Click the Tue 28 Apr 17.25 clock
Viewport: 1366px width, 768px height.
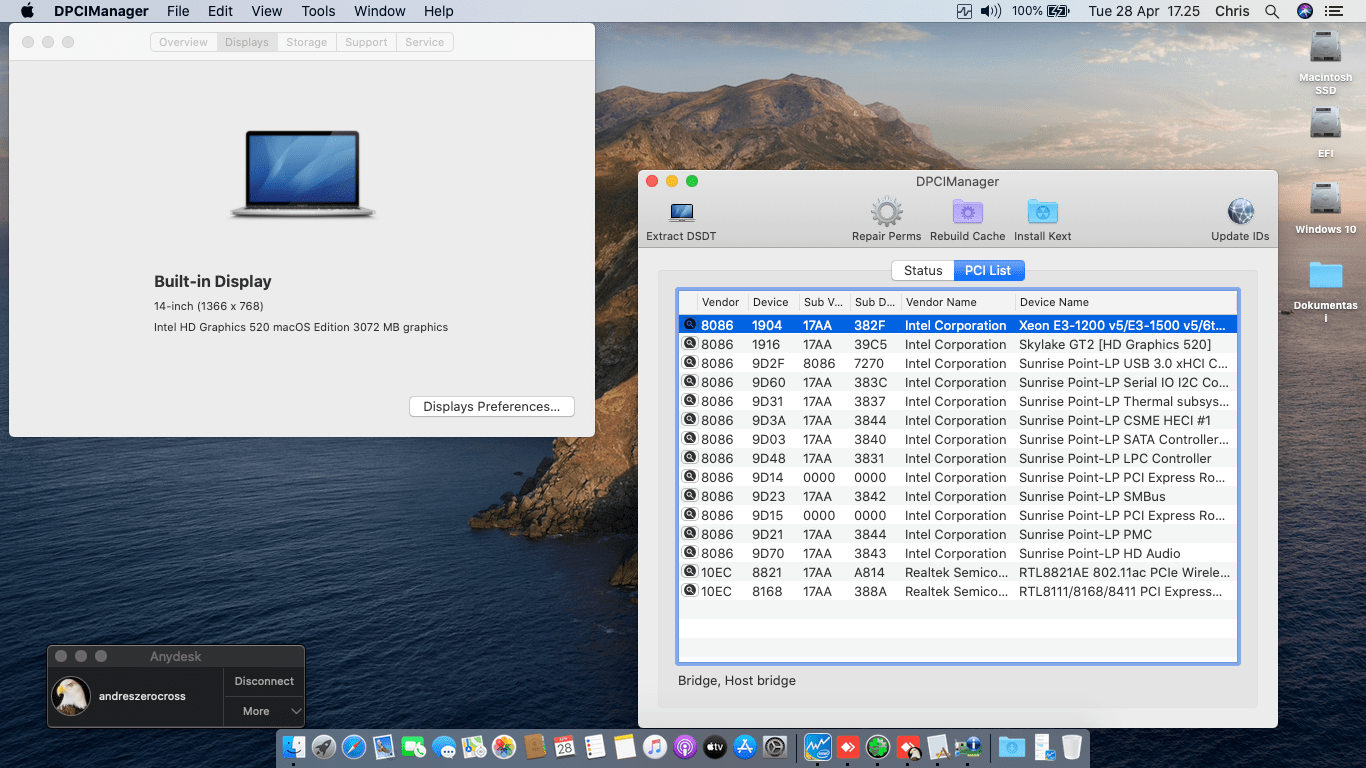point(1144,11)
